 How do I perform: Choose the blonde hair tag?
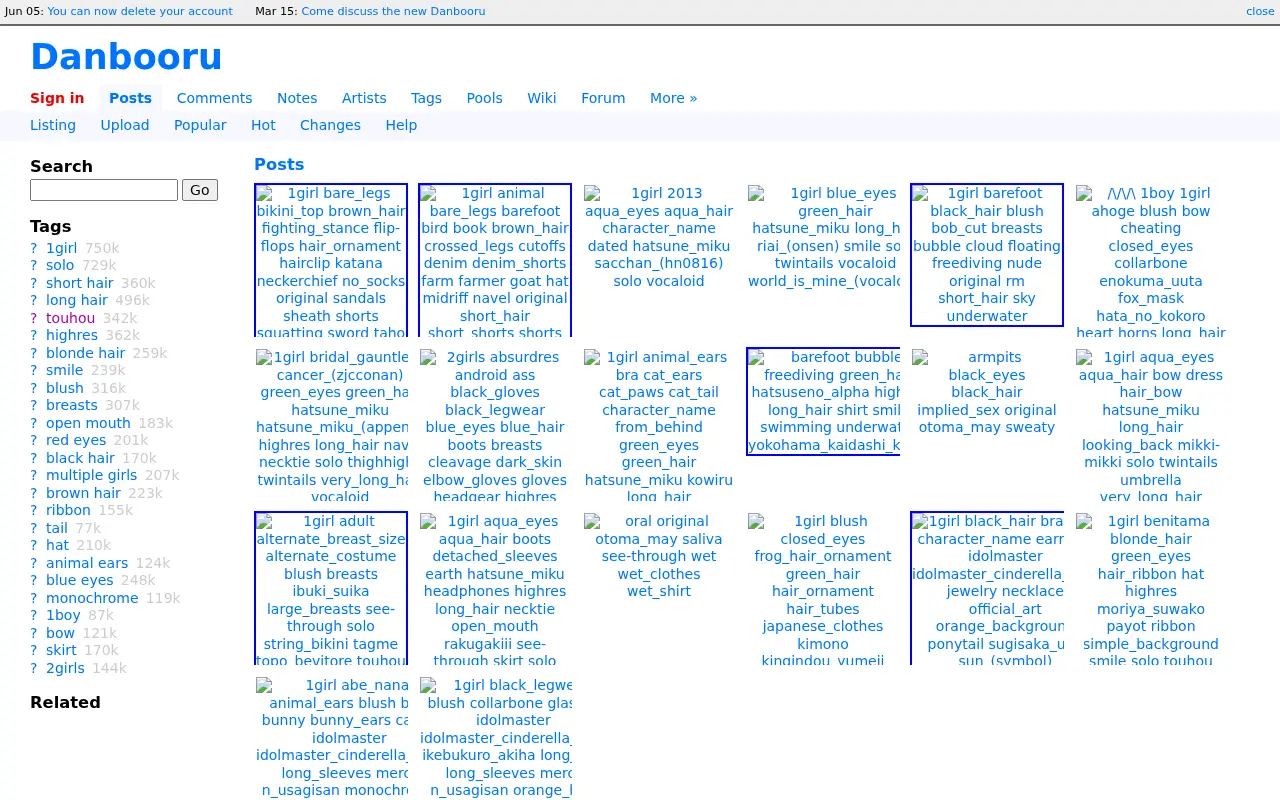pyautogui.click(x=86, y=353)
